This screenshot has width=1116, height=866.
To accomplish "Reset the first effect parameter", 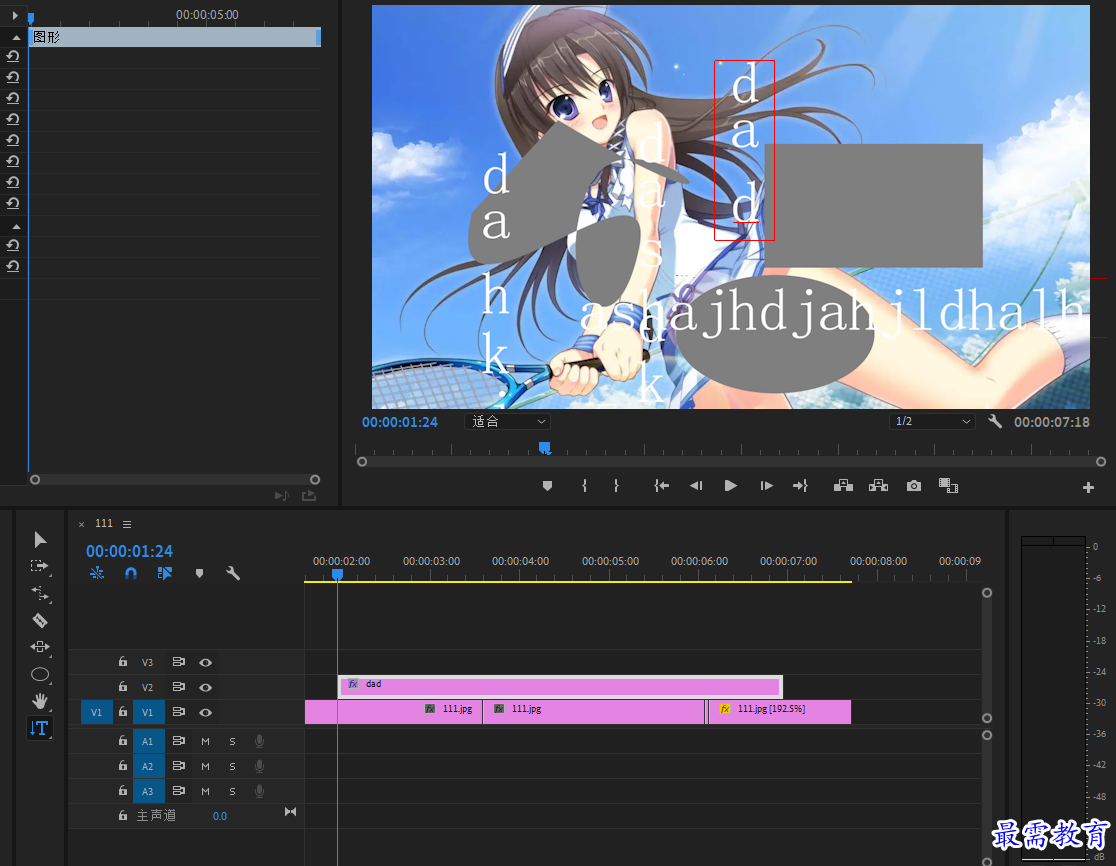I will point(13,56).
